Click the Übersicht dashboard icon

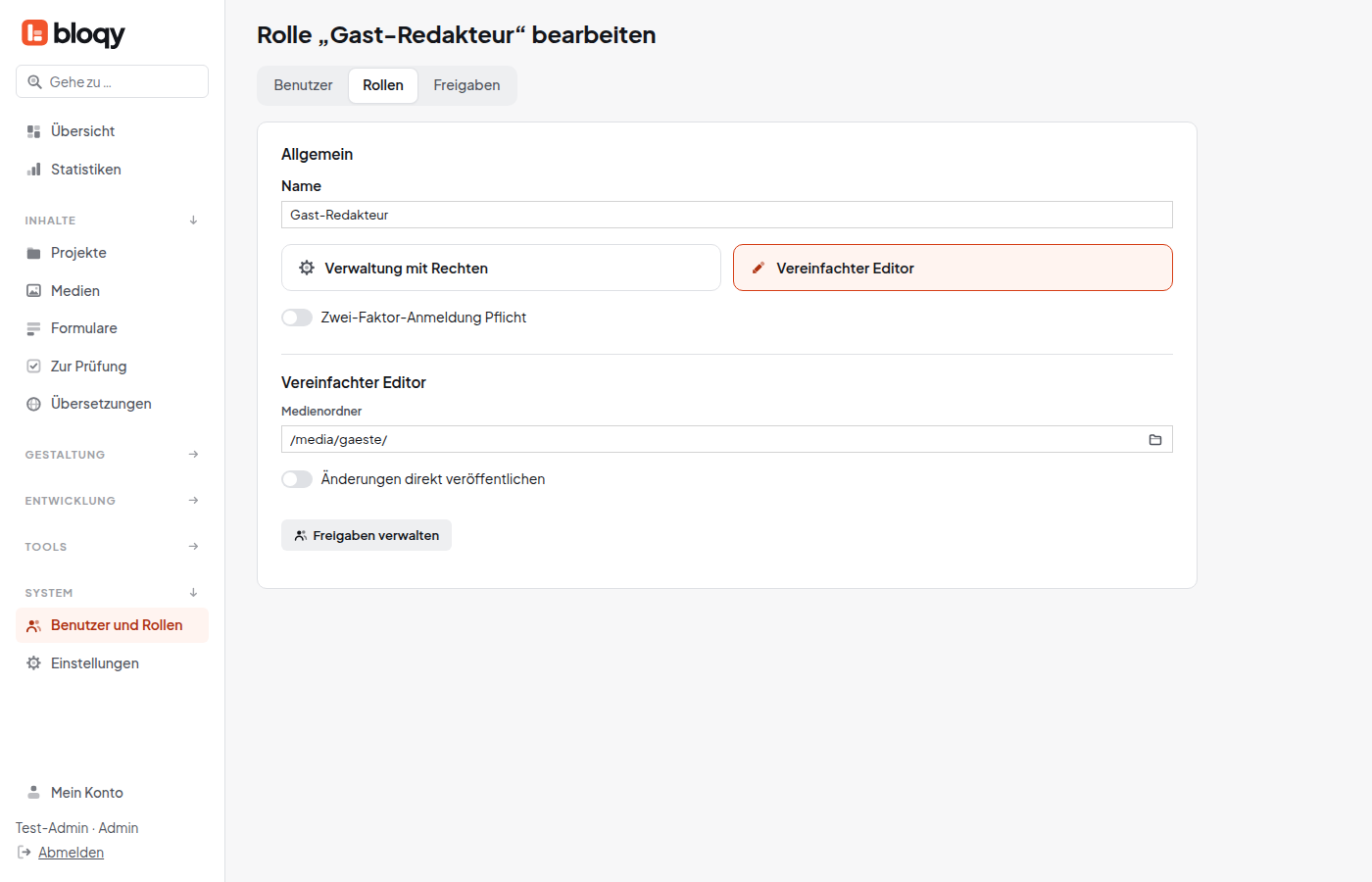[33, 131]
